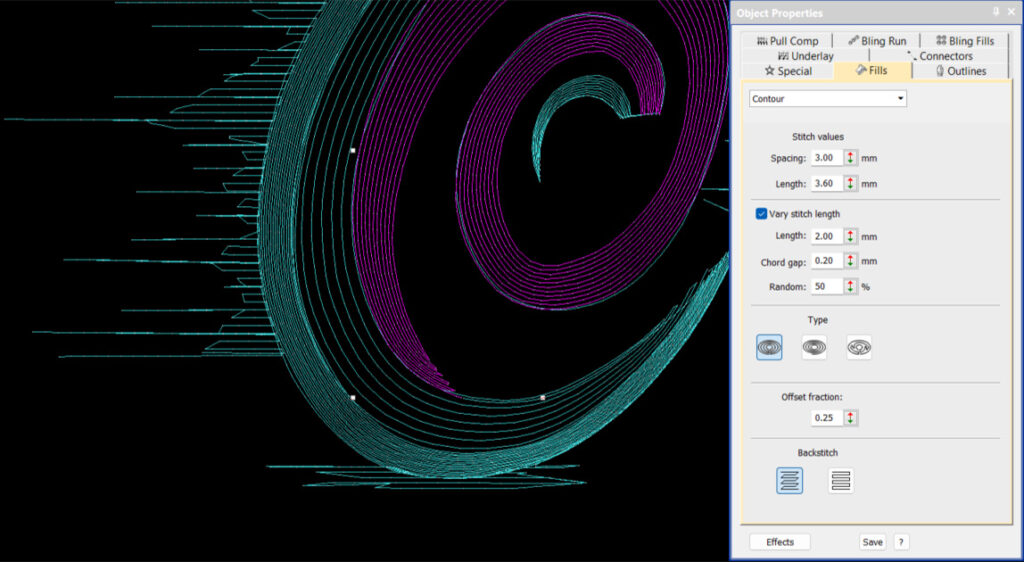1024x562 pixels.
Task: Click the Save button
Action: coord(872,542)
